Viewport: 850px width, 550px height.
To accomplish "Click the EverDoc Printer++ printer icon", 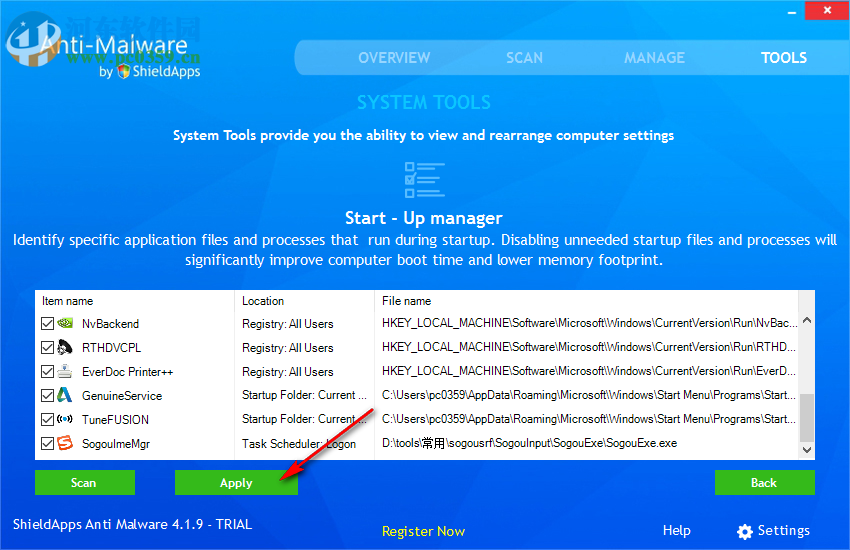I will click(x=65, y=371).
